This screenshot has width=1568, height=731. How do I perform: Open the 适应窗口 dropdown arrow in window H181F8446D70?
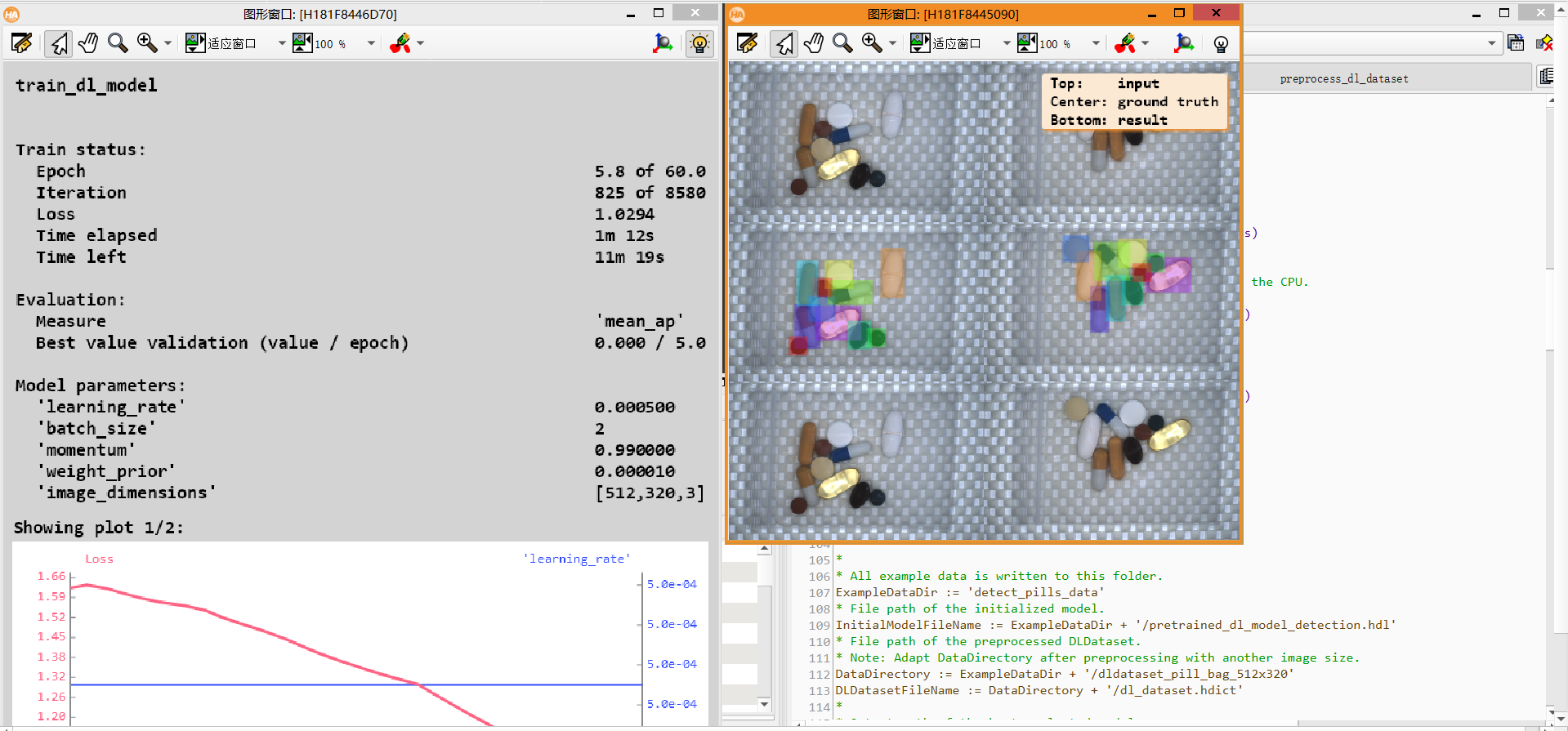point(282,43)
